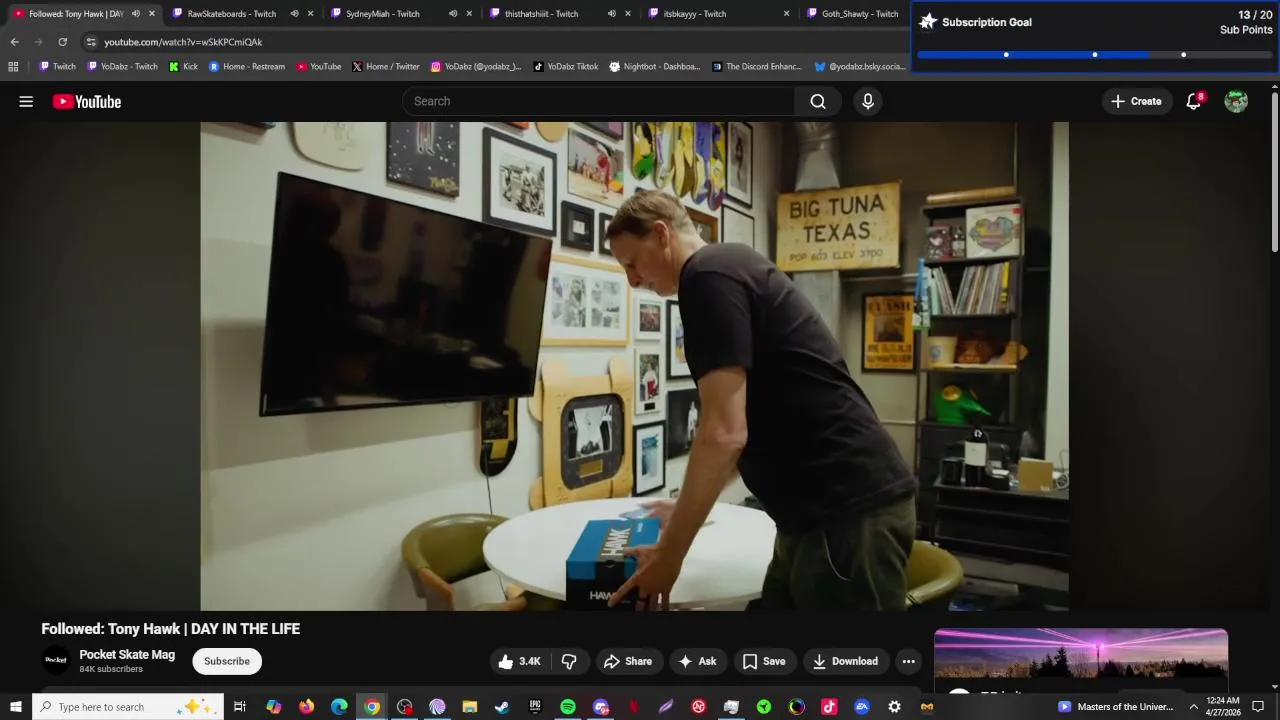Open File Explorer from the taskbar

[470, 707]
